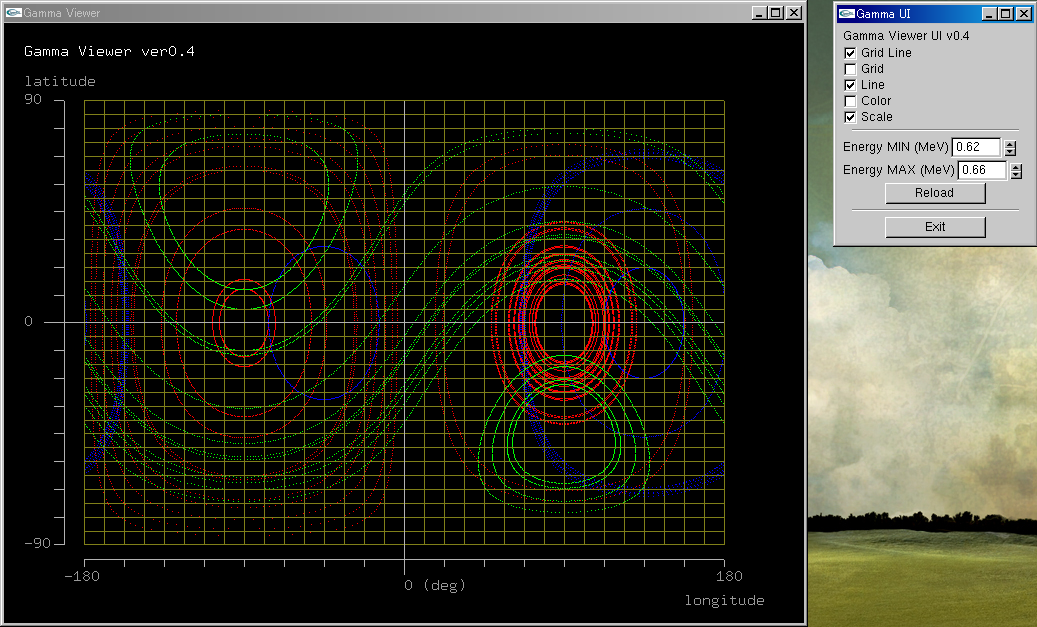
Task: Maximize the Gamma UI window
Action: click(x=1005, y=14)
